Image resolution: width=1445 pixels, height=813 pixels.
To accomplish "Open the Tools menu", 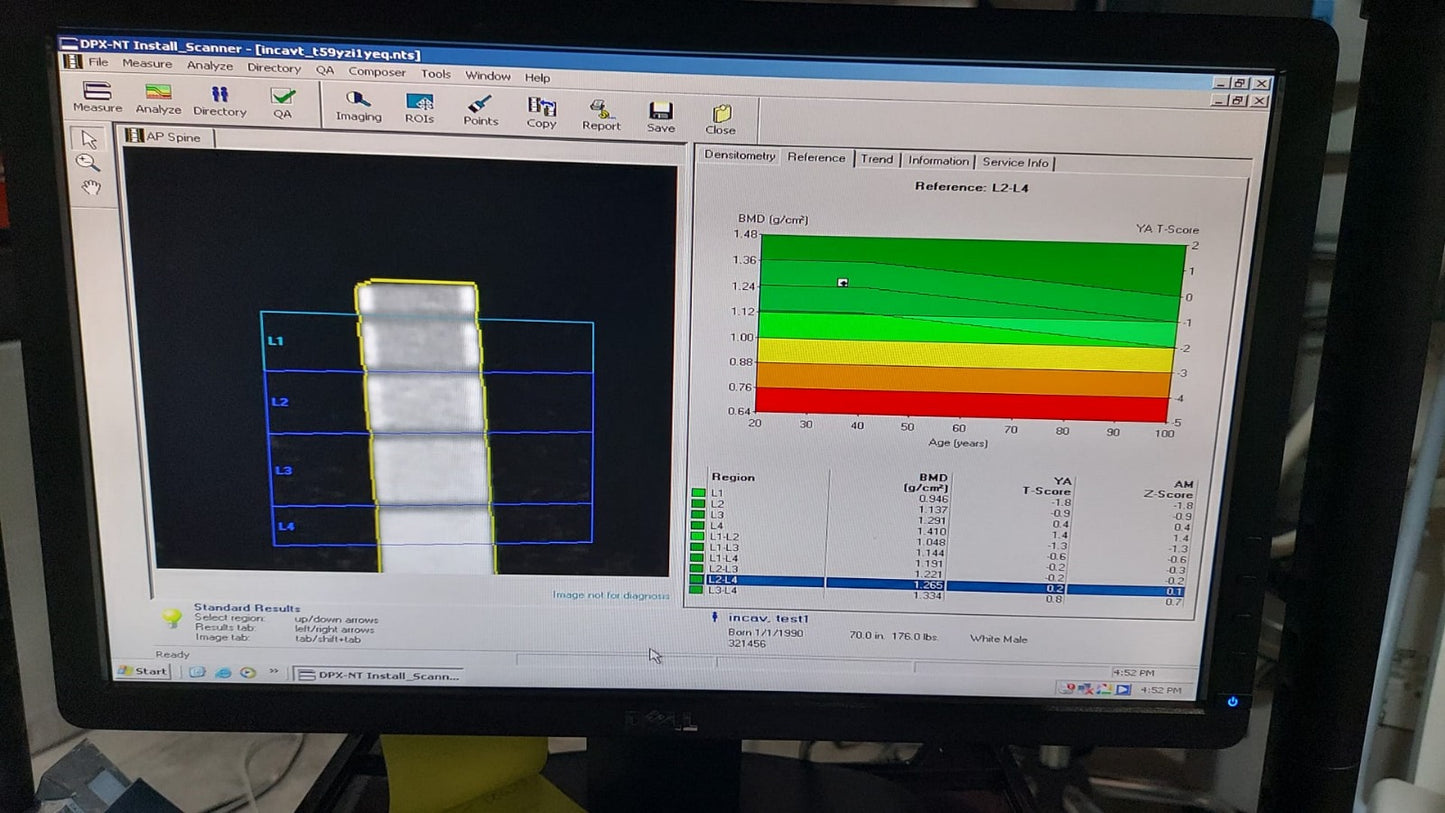I will (x=435, y=74).
